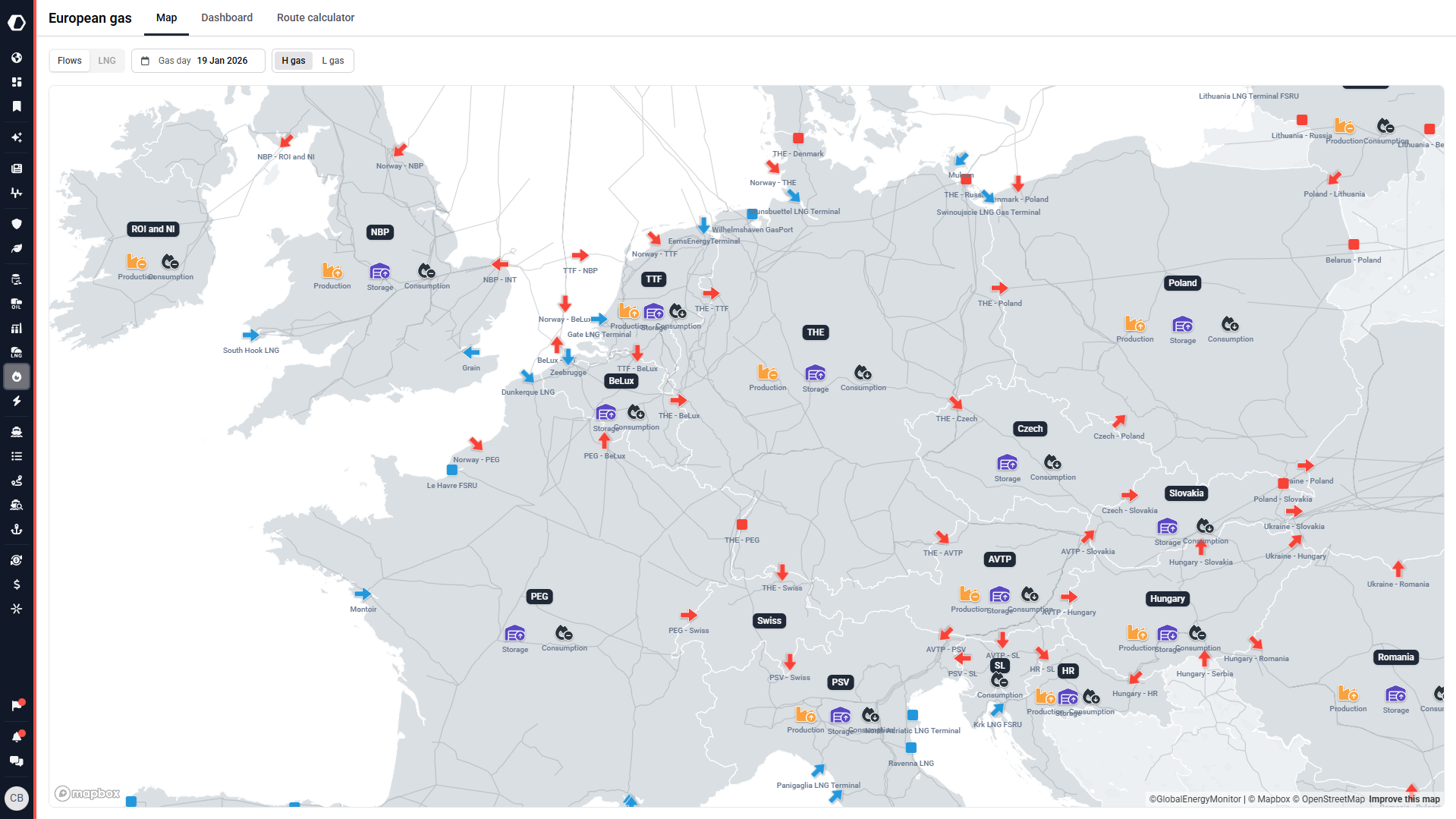This screenshot has width=1456, height=819.
Task: Enable L gas filtering
Action: pyautogui.click(x=332, y=60)
